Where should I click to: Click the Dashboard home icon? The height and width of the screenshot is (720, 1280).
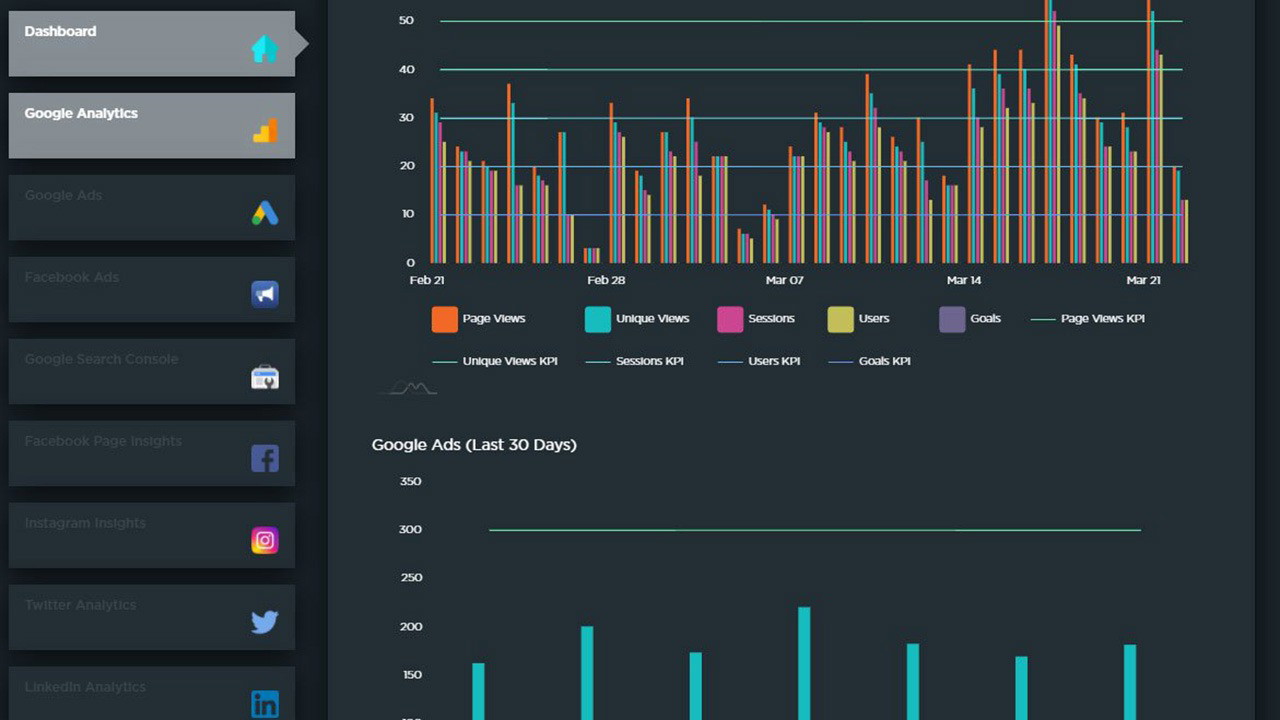point(265,48)
